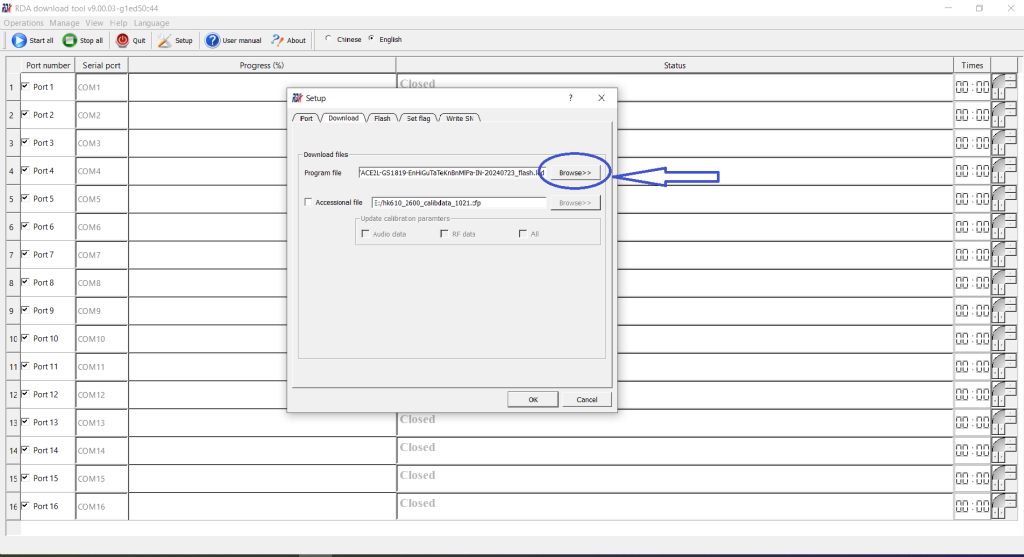Switch to the Flash tab
Screen dimensions: 1024x557
click(382, 118)
